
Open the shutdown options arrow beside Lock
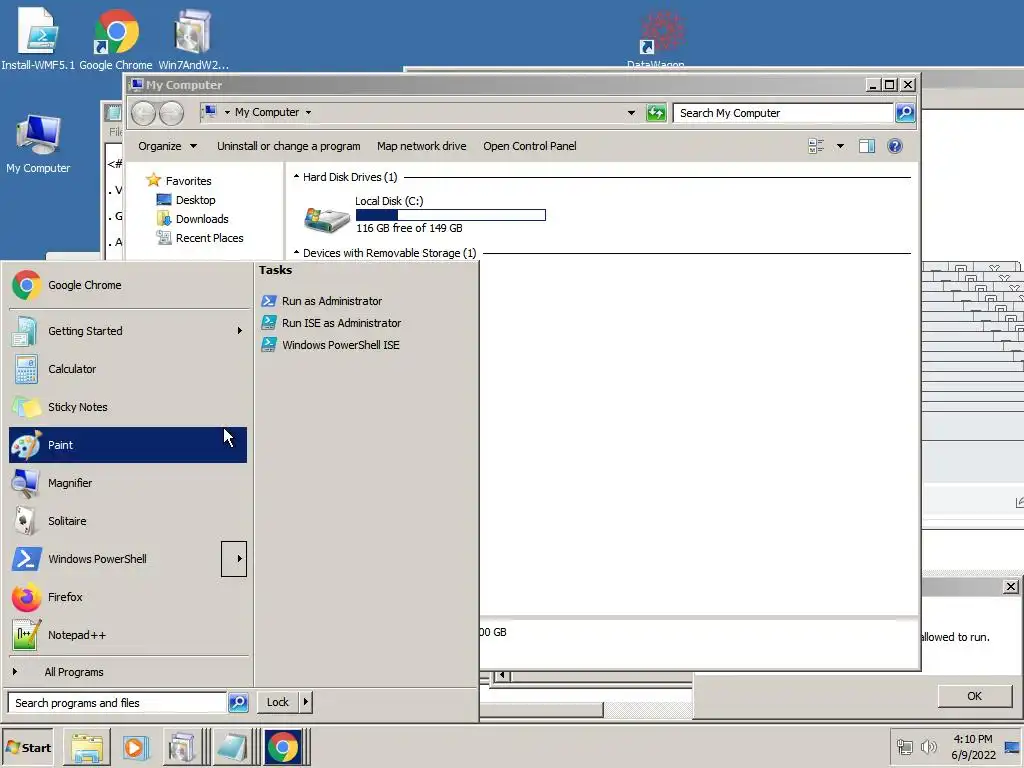(x=306, y=702)
